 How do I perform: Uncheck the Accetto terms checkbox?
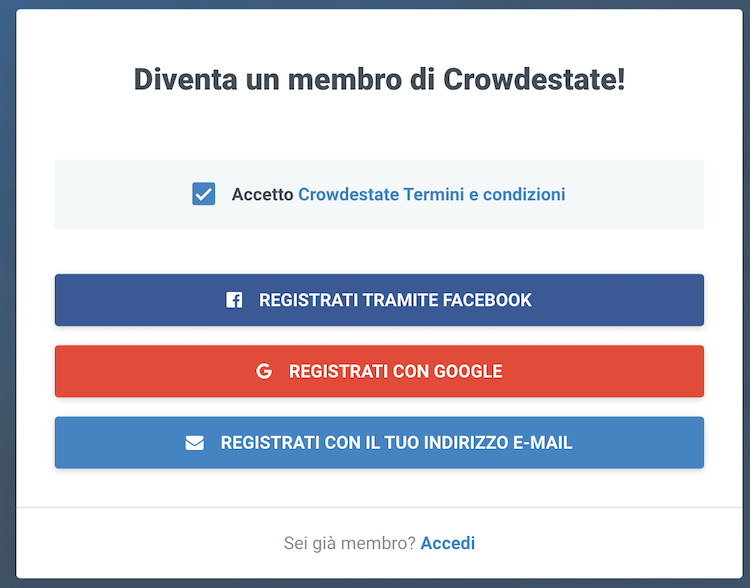[x=204, y=194]
